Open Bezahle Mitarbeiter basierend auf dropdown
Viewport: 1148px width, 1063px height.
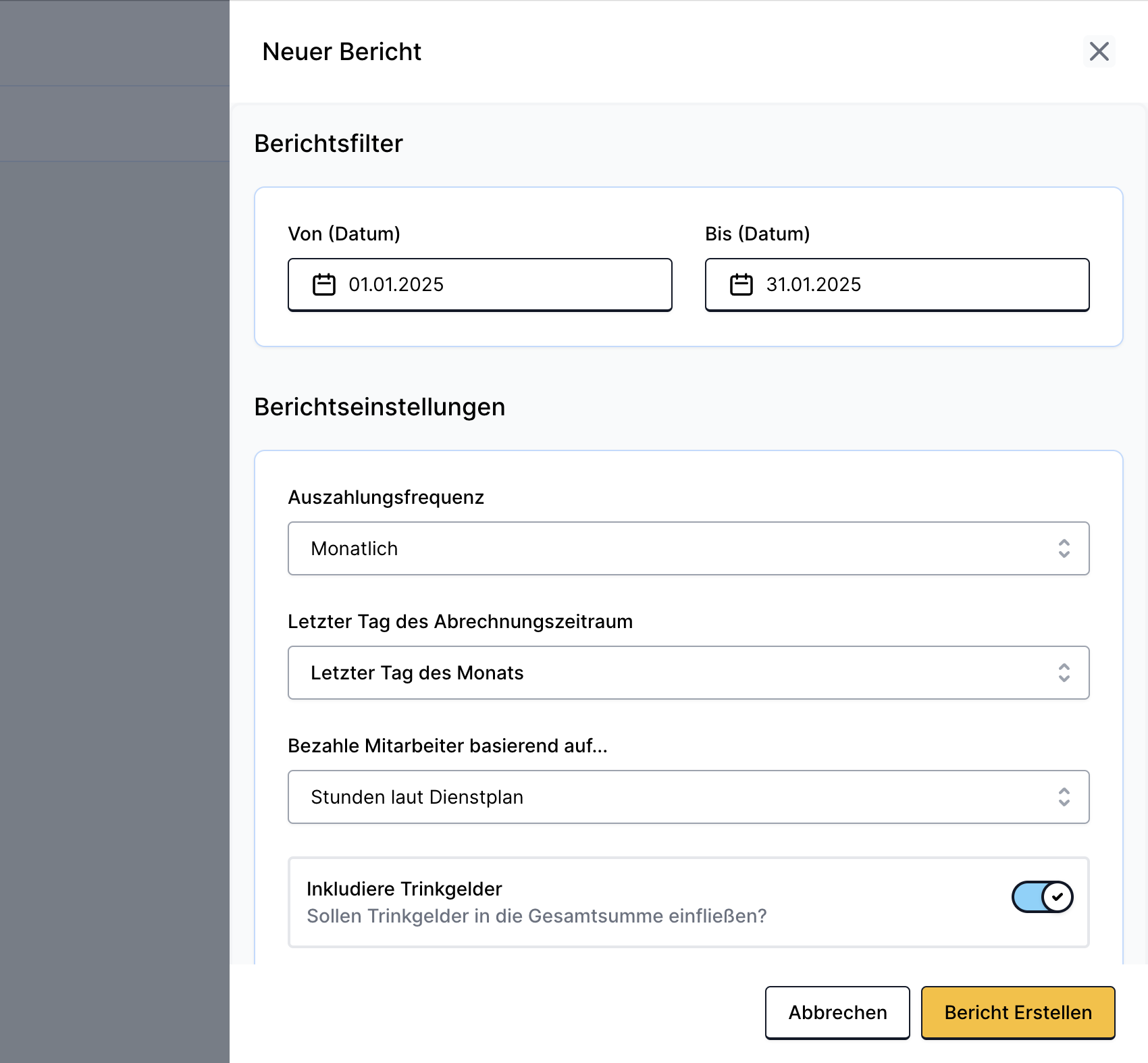[x=689, y=797]
